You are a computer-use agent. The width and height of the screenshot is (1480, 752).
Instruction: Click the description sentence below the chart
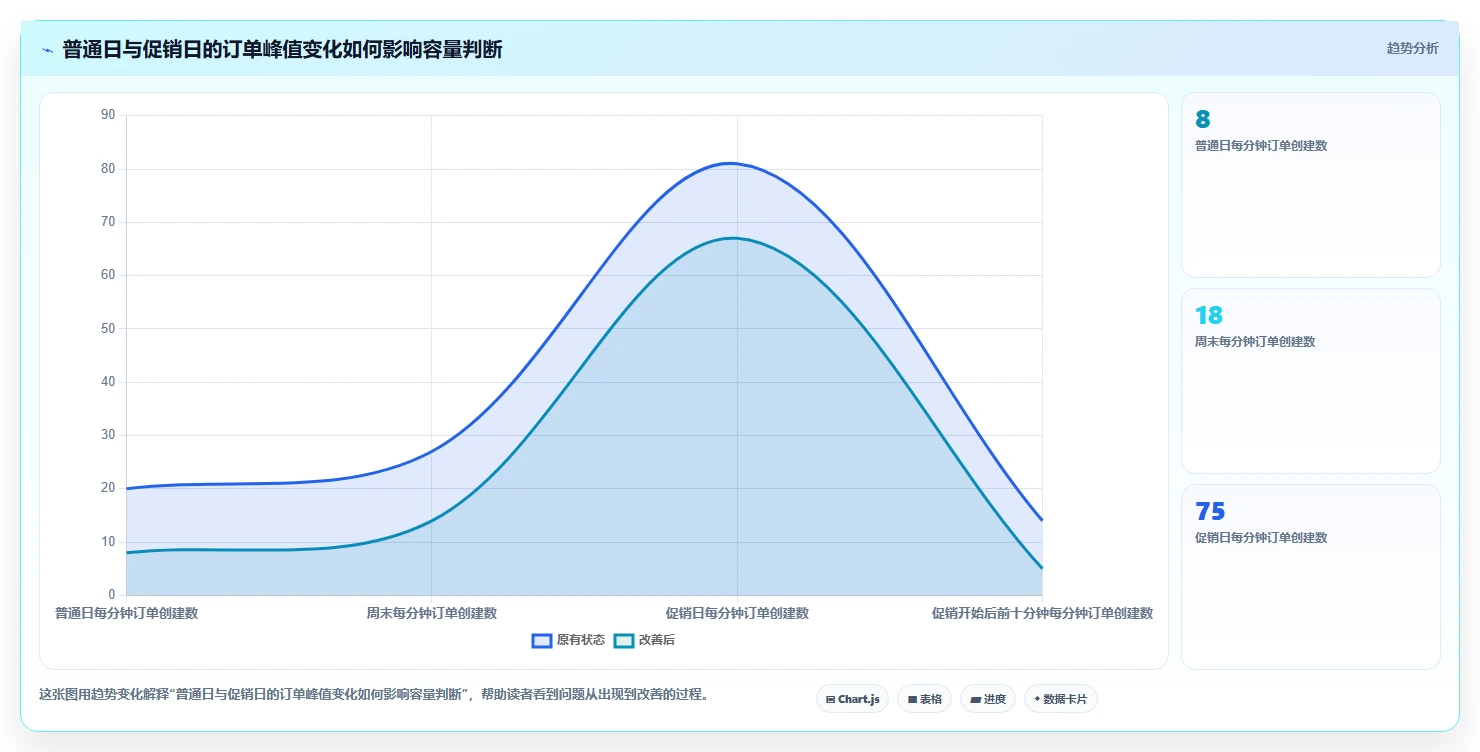tap(374, 694)
